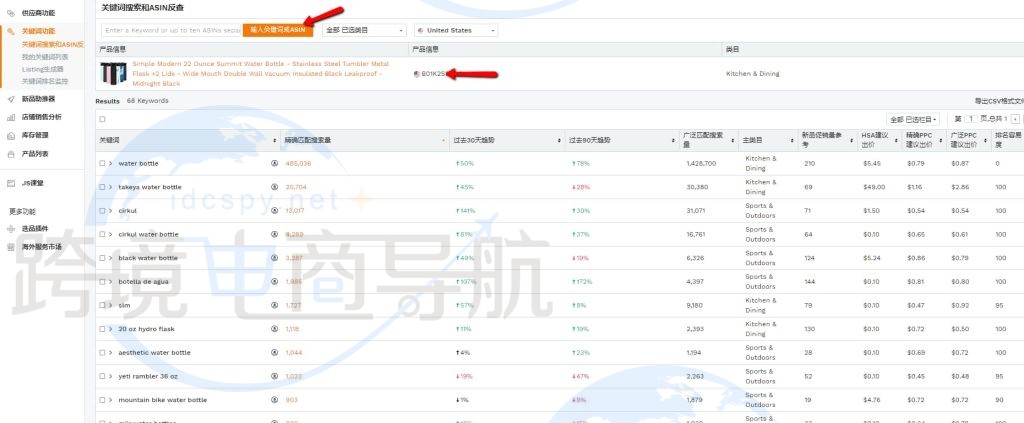Click the plus icon for 选品插件
The width and height of the screenshot is (1024, 423).
(11, 229)
